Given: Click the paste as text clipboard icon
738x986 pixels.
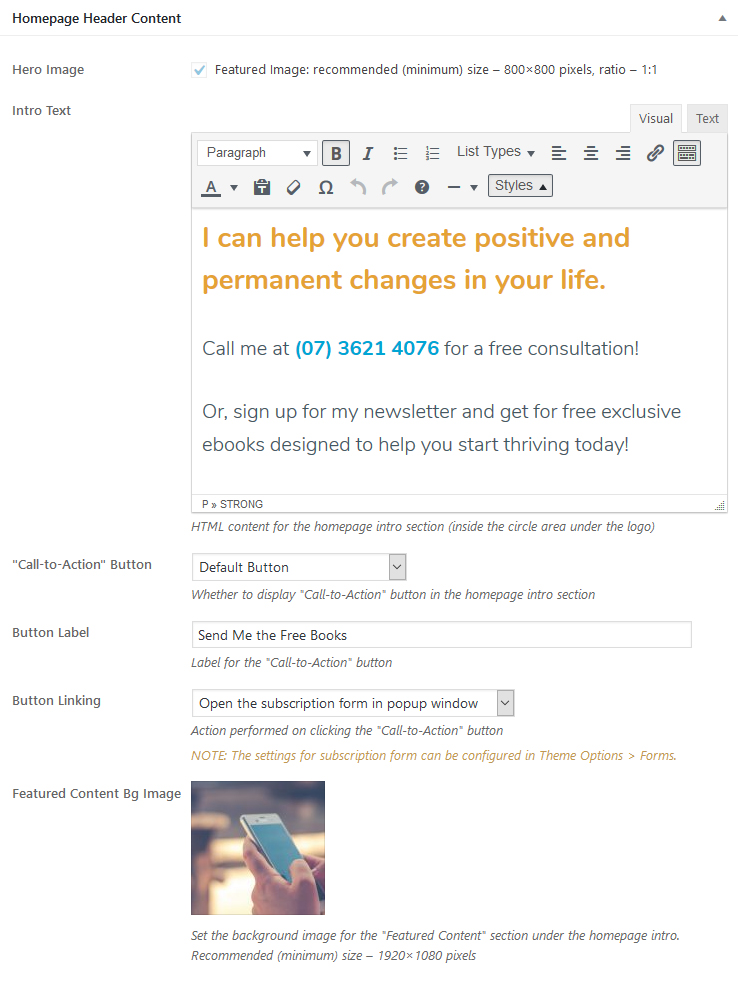Looking at the screenshot, I should pyautogui.click(x=262, y=187).
